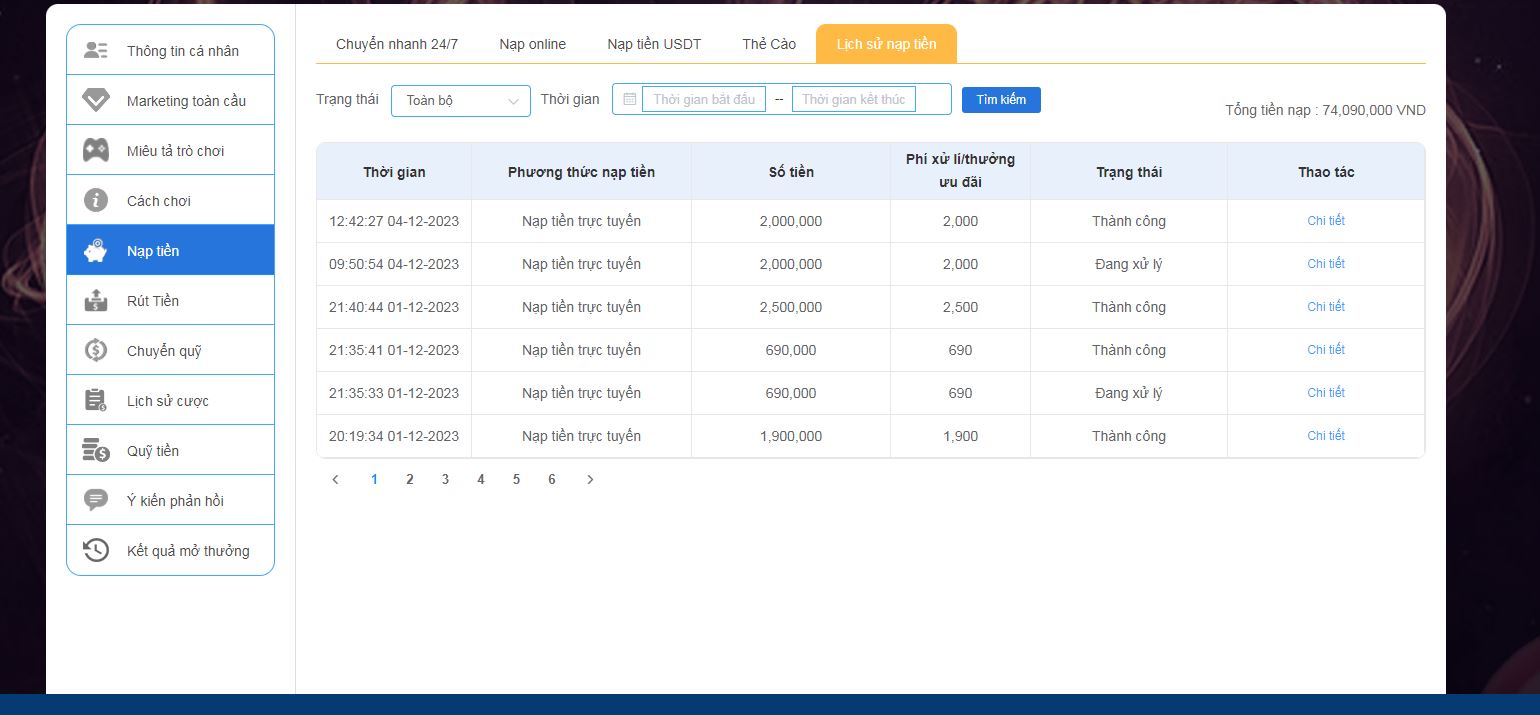This screenshot has height=715, width=1540.
Task: Go to previous page with left chevron
Action: click(335, 480)
